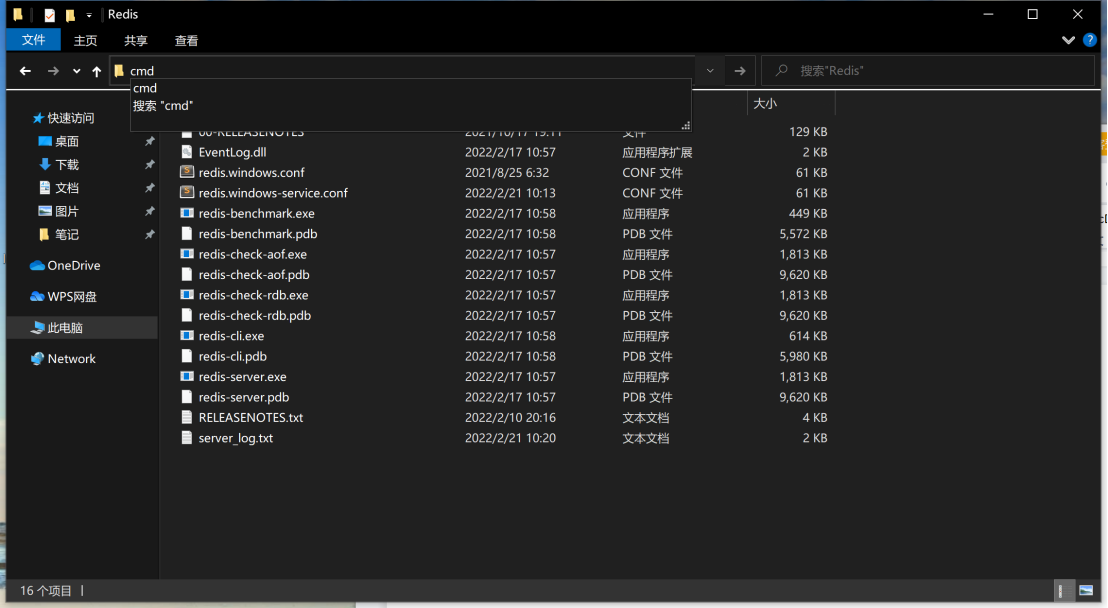The image size is (1108, 608).
Task: Click the redis-cli.exe application icon
Action: [187, 337]
